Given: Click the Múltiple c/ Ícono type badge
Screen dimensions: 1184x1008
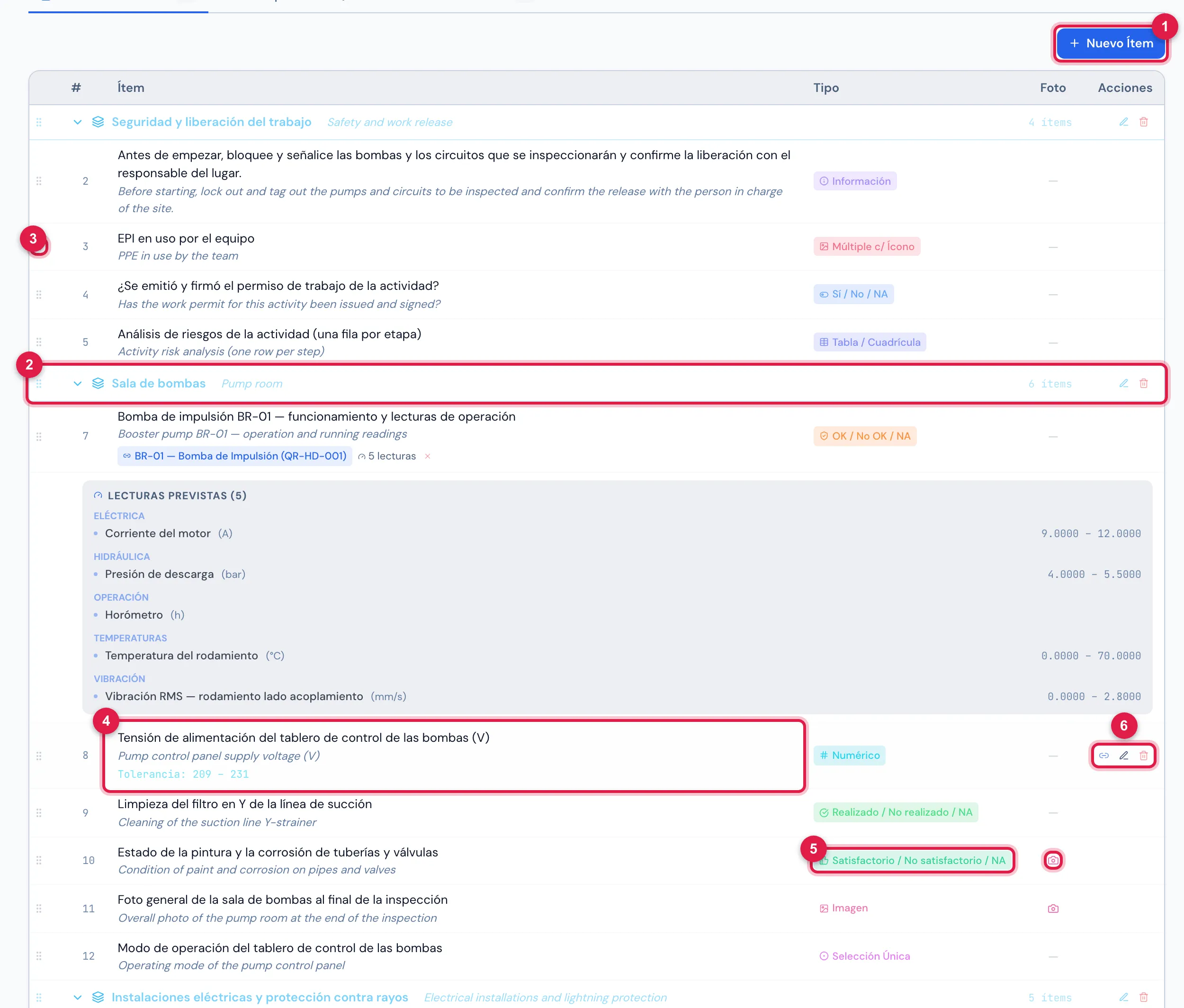Looking at the screenshot, I should (867, 246).
